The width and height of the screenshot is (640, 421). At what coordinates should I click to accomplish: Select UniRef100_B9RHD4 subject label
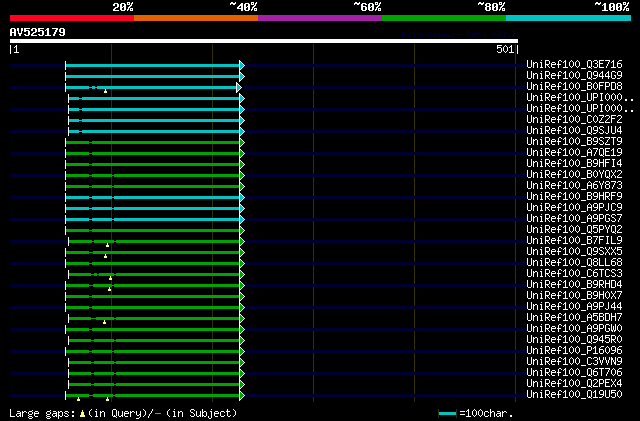(x=574, y=285)
